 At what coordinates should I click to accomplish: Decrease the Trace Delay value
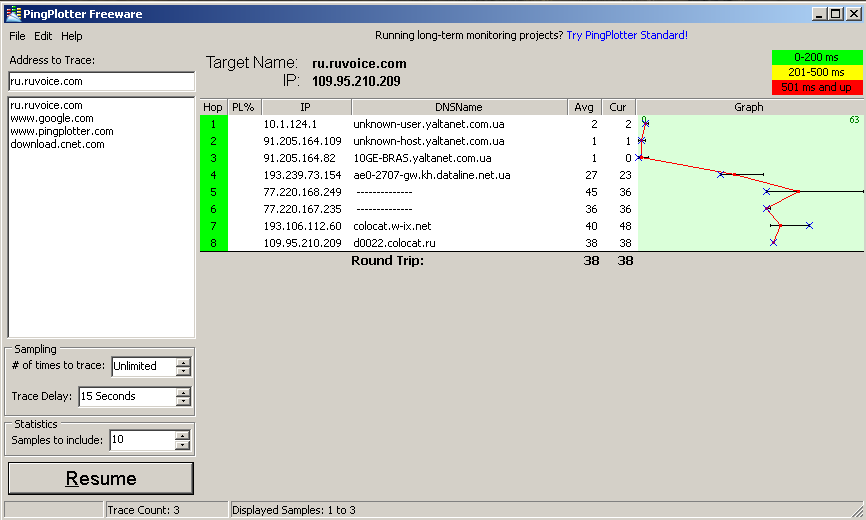point(183,401)
